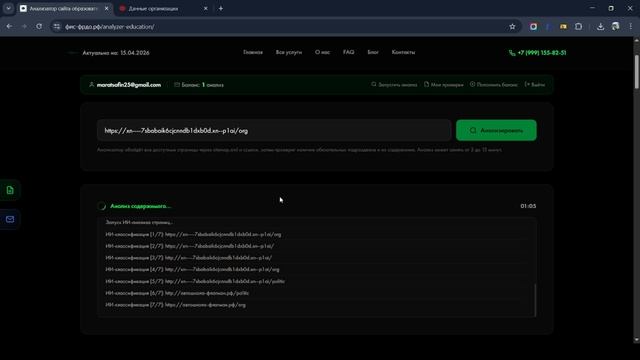Click the log line 'ИИ-классификация [6/7]'
The image size is (640, 360).
177,293
